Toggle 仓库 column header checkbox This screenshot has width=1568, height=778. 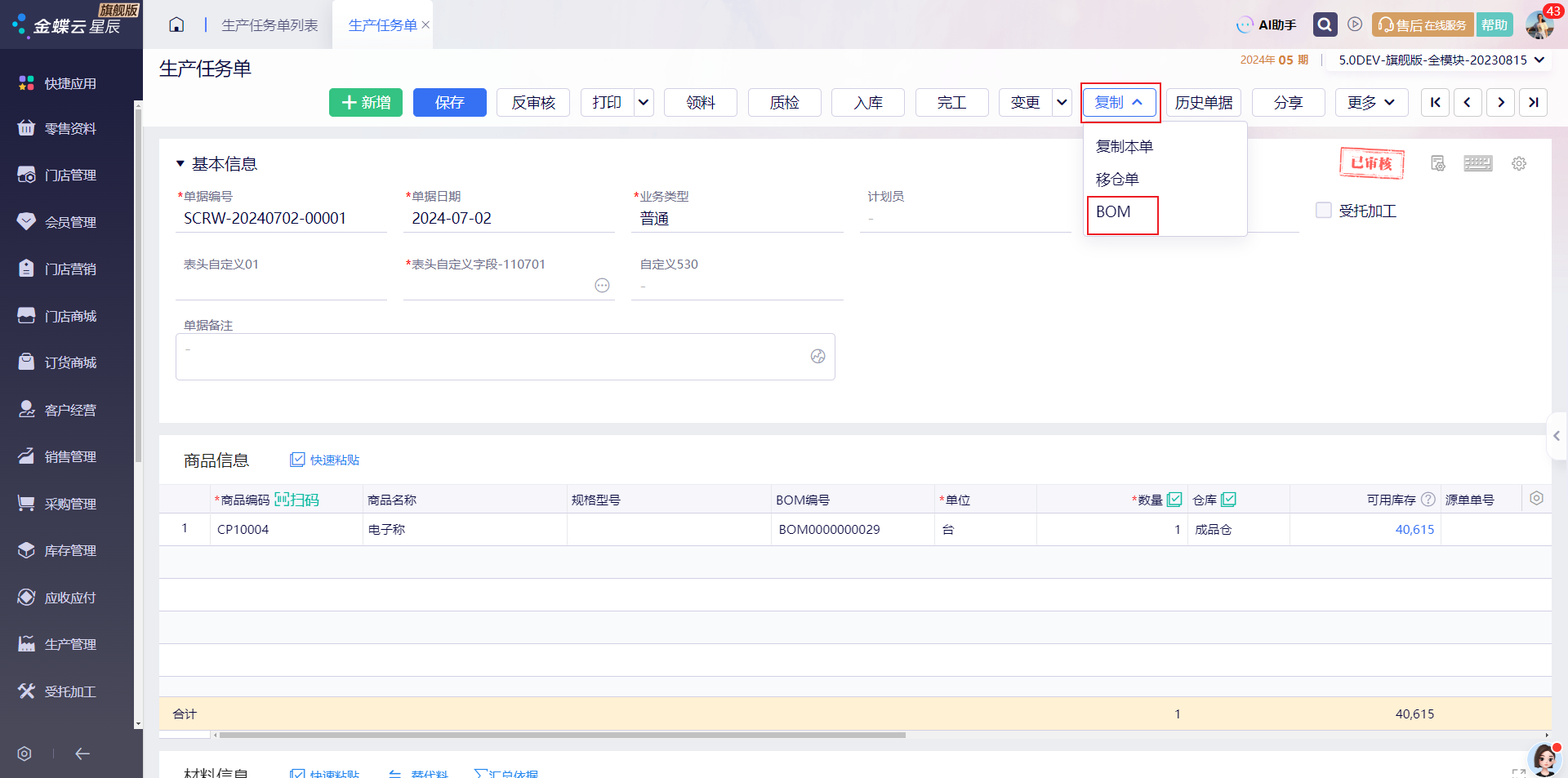tap(1228, 499)
